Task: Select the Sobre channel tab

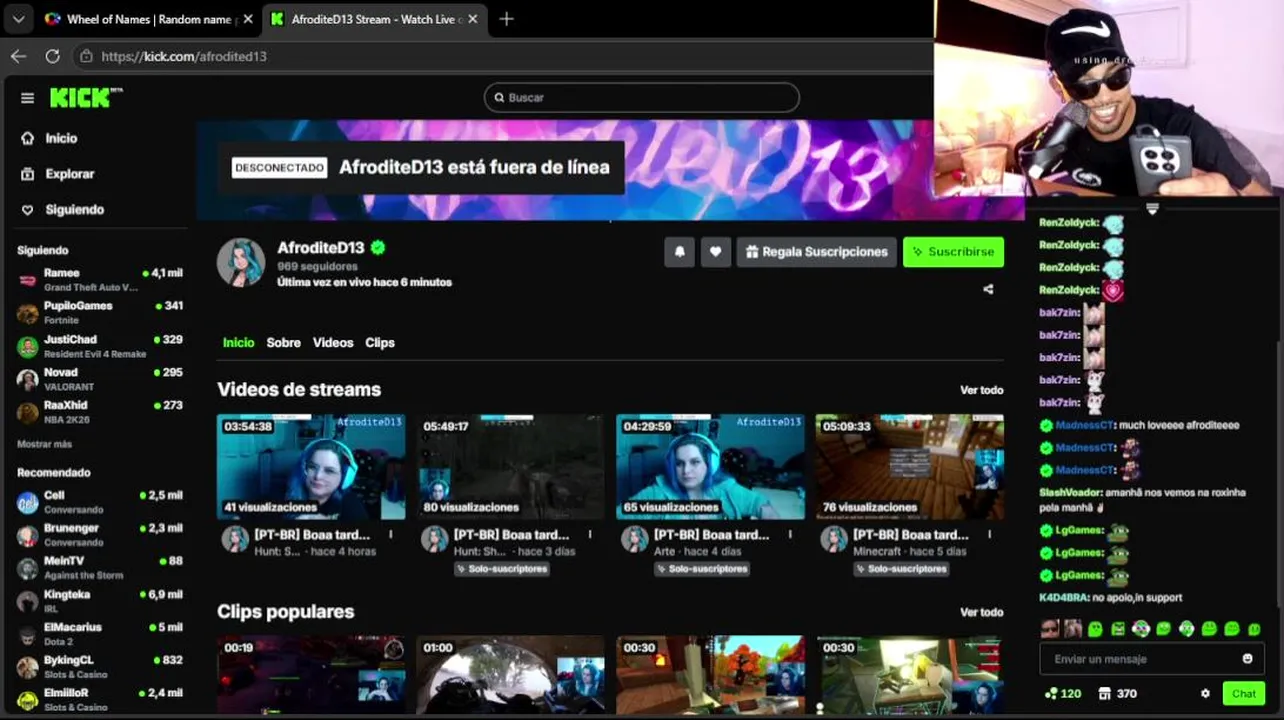Action: tap(283, 342)
